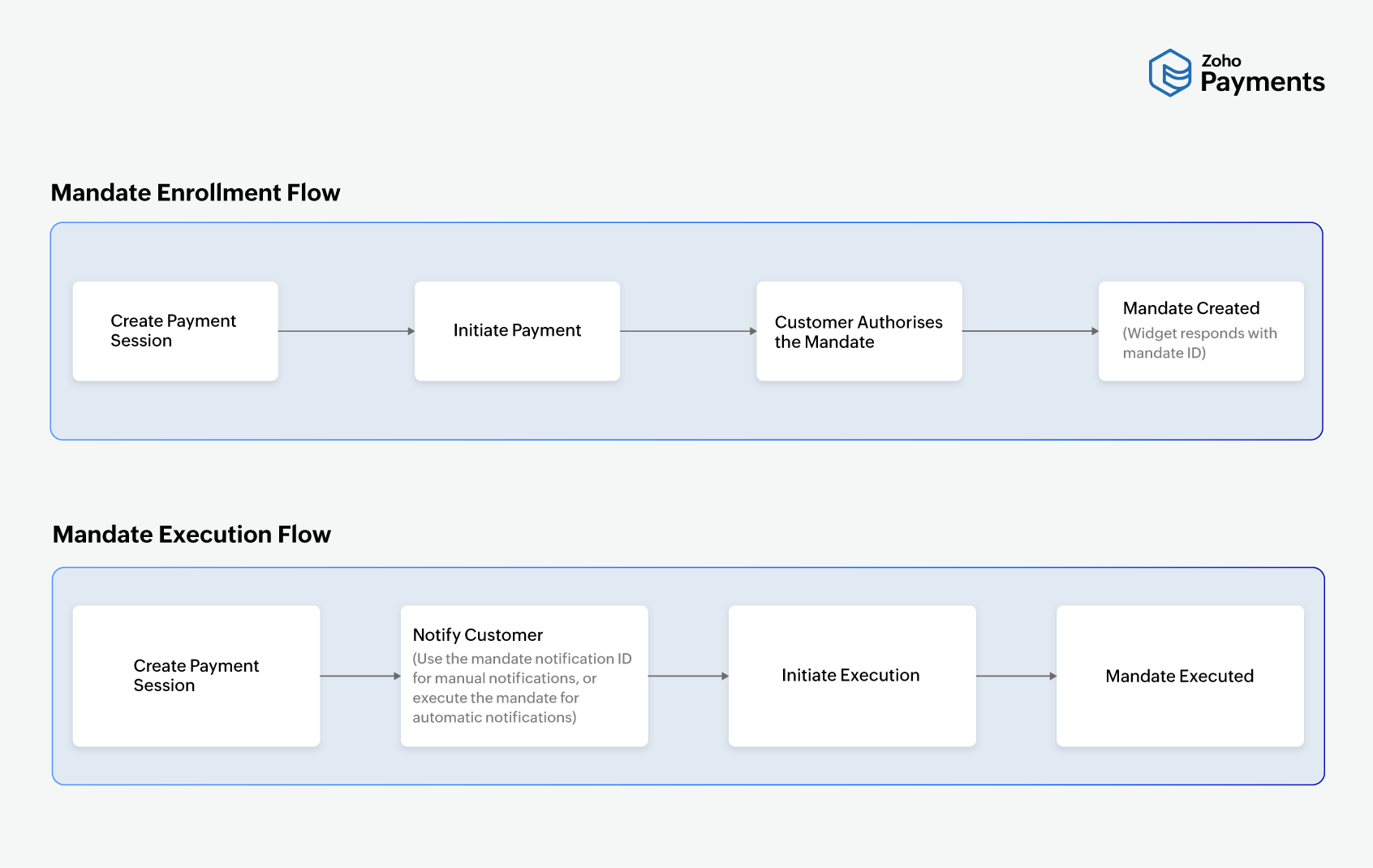Select the Mandate Executed step box
Screen dimensions: 1373x868
tap(1179, 677)
